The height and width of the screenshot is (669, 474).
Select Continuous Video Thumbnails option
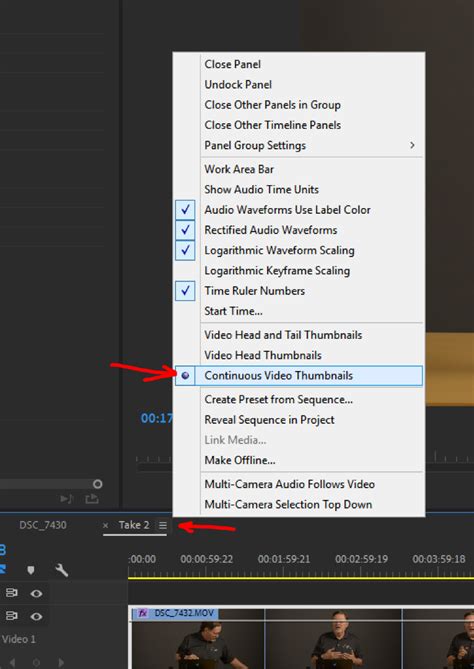[298, 375]
